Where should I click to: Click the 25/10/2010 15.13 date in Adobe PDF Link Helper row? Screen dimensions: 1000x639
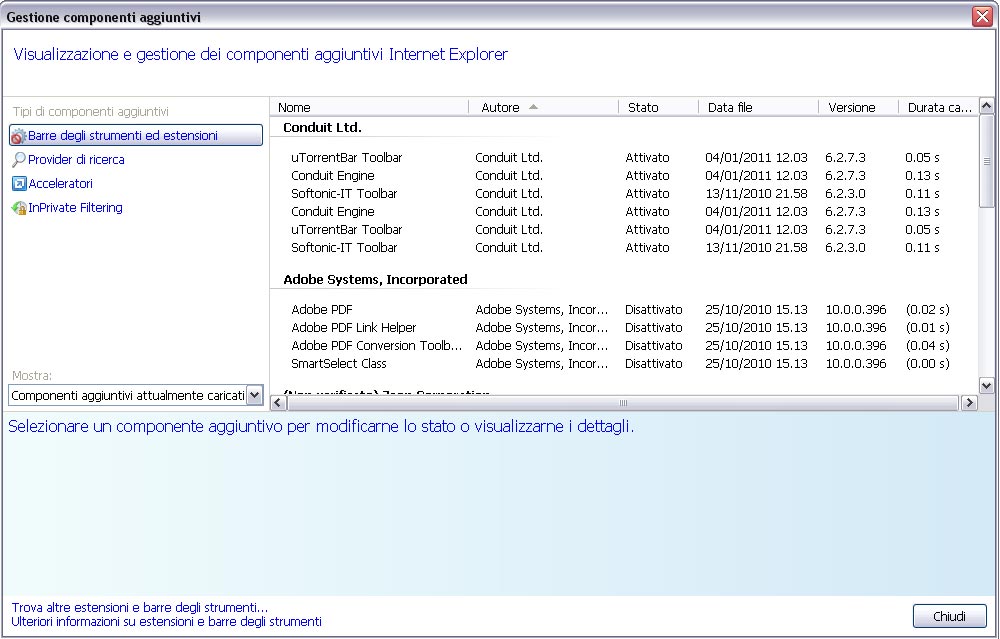[x=756, y=327]
